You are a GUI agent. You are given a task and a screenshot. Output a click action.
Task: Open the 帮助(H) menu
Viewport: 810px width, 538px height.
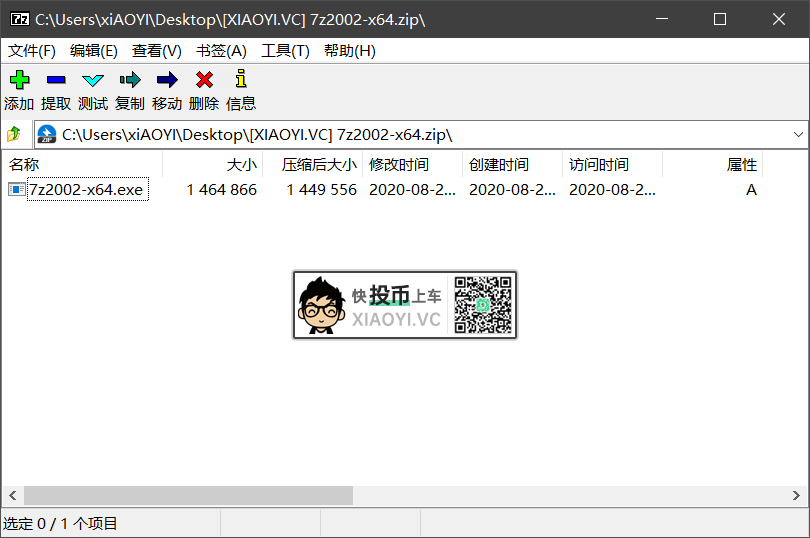(x=350, y=51)
